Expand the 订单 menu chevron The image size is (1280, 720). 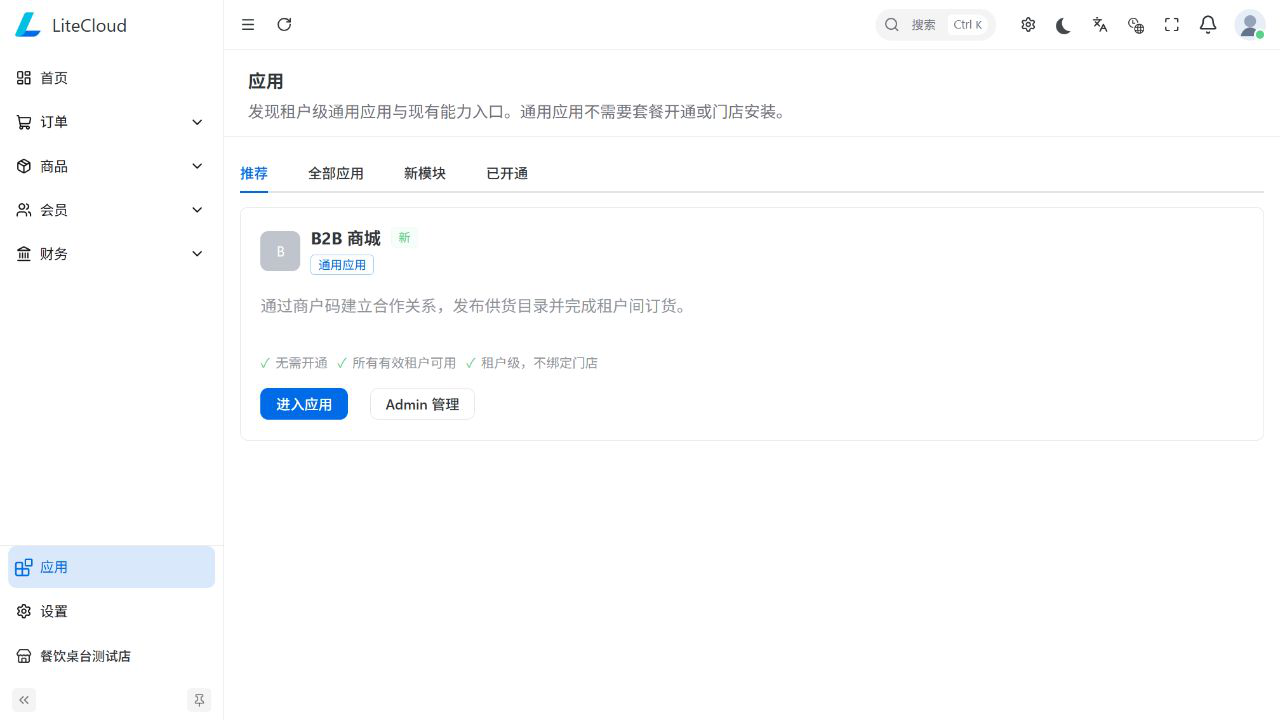(197, 122)
